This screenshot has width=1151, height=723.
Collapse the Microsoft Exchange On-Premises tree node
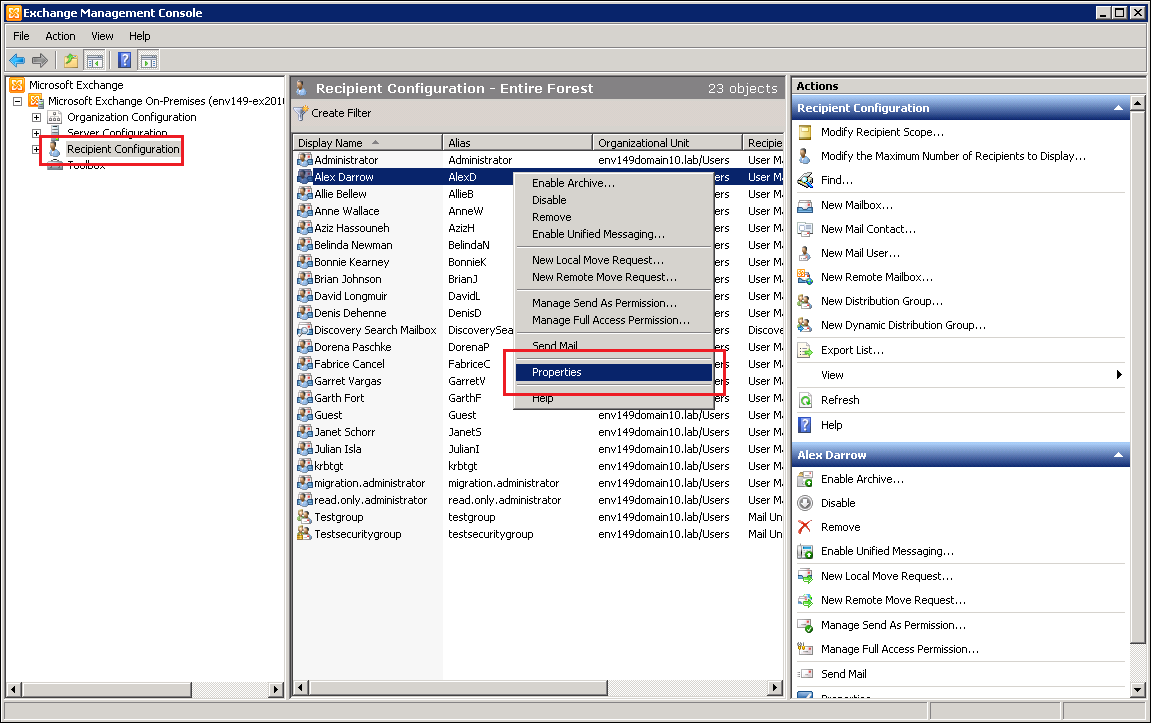[18, 101]
